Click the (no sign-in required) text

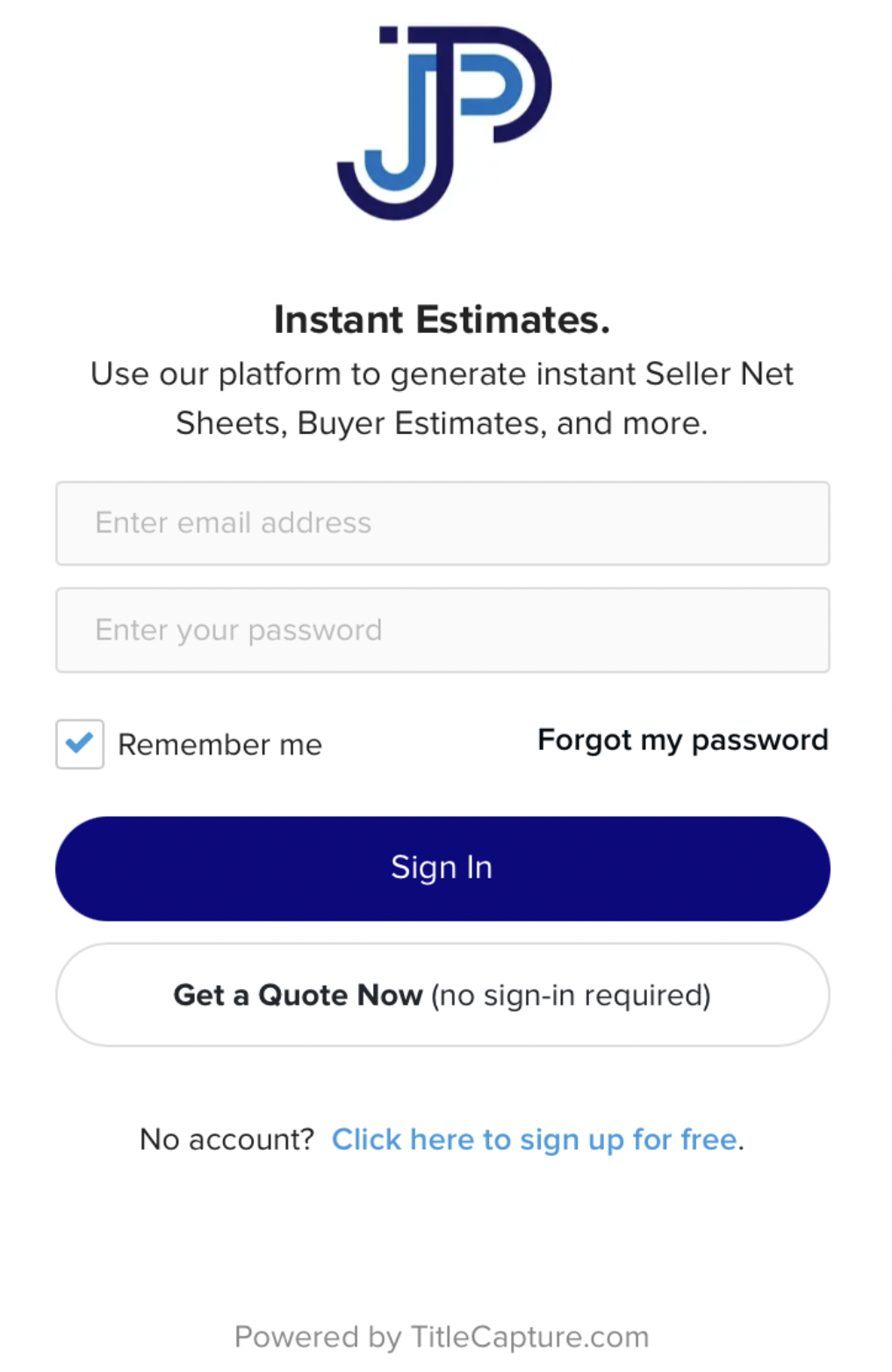(571, 995)
